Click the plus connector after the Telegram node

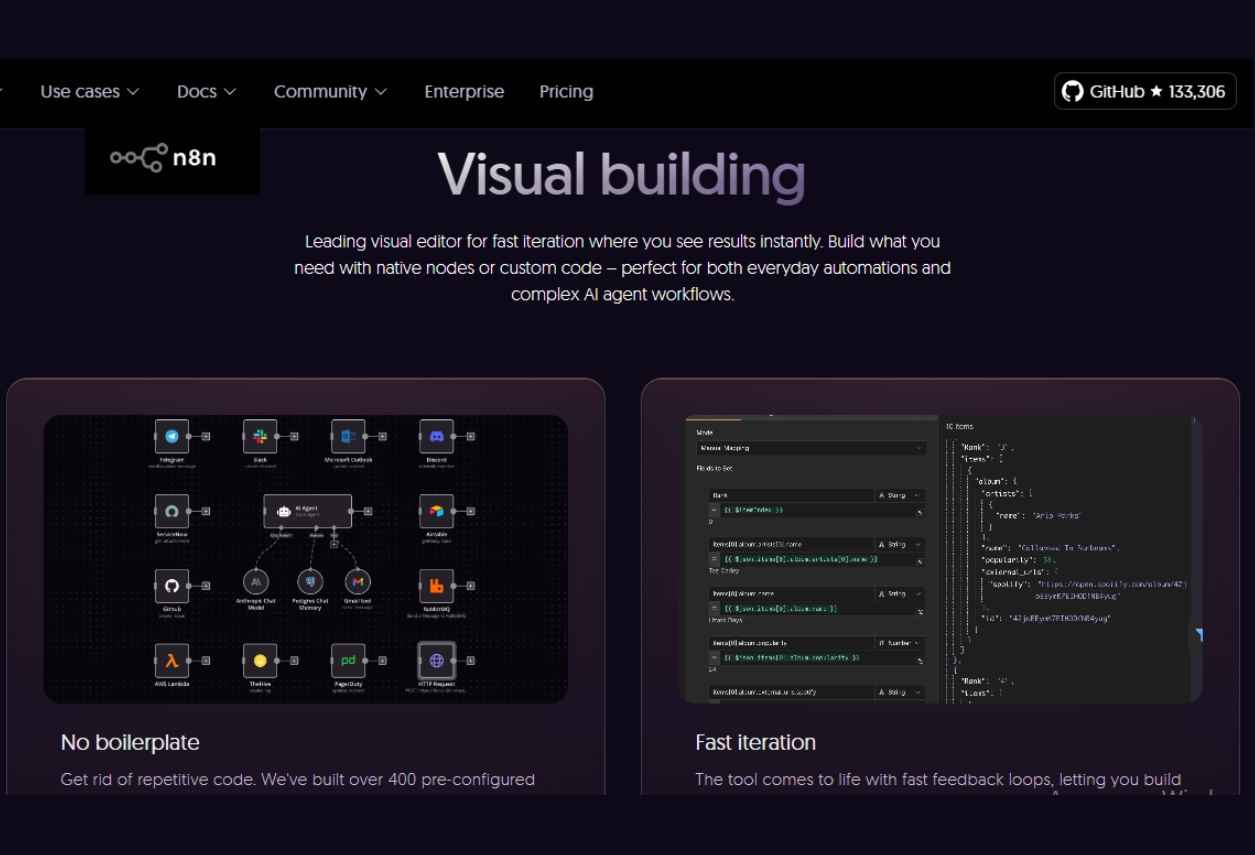pyautogui.click(x=206, y=436)
